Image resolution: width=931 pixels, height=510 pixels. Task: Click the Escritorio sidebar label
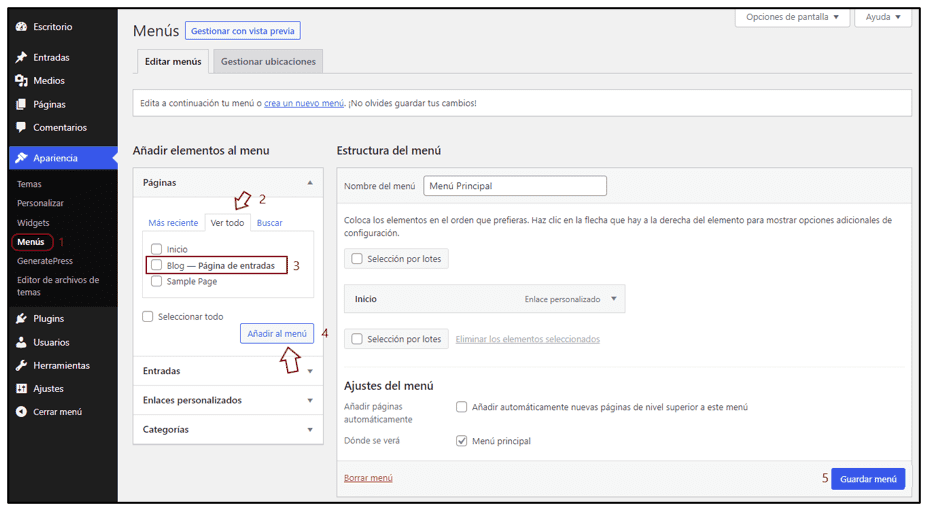[52, 27]
